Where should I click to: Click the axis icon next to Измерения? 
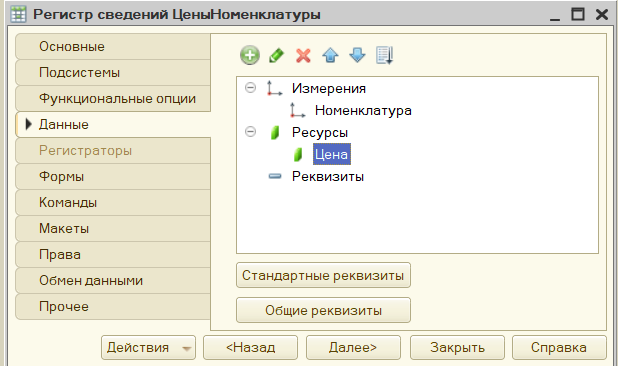click(274, 88)
